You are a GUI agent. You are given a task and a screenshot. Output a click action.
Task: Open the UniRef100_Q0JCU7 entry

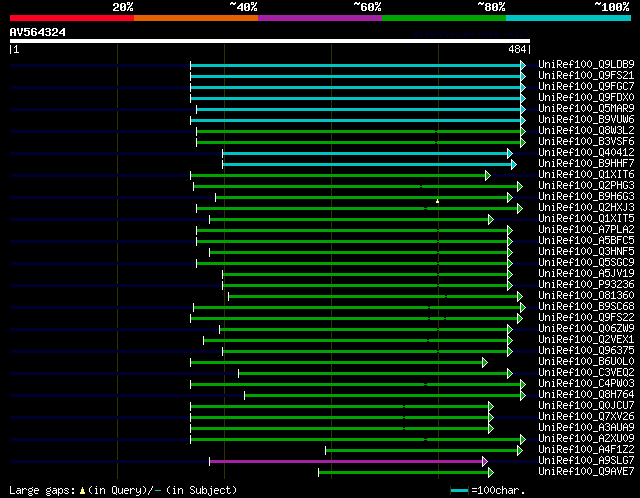pyautogui.click(x=586, y=406)
